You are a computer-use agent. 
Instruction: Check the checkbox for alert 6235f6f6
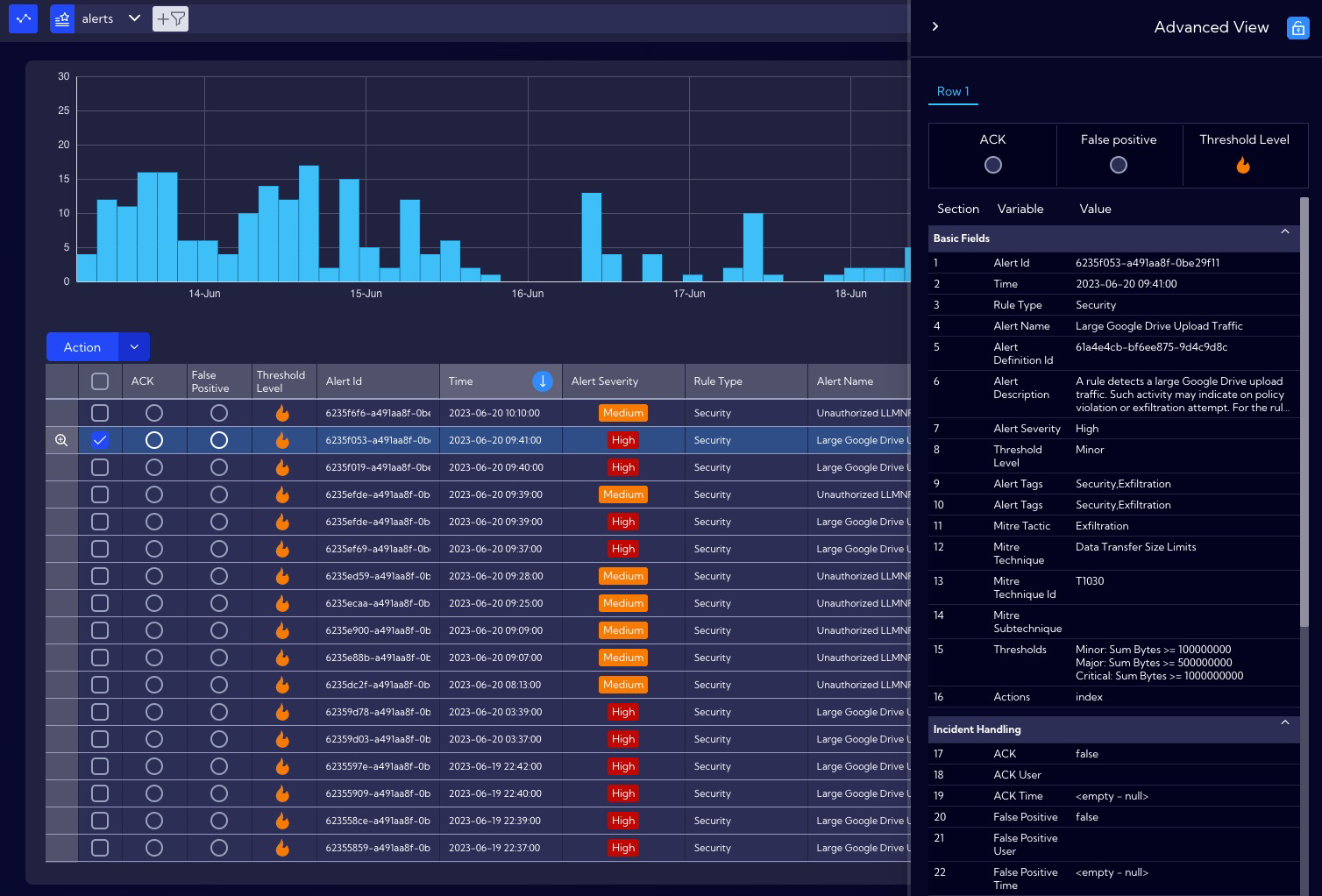[x=100, y=413]
